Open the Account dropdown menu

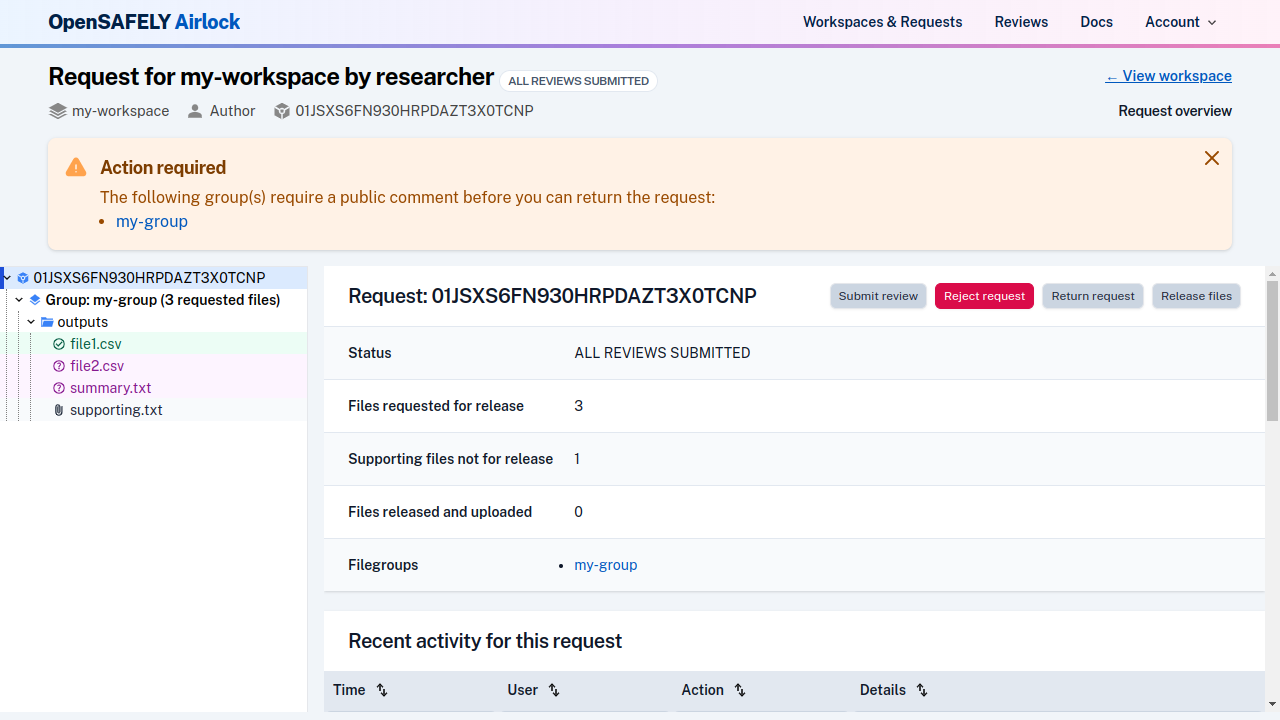click(x=1180, y=22)
